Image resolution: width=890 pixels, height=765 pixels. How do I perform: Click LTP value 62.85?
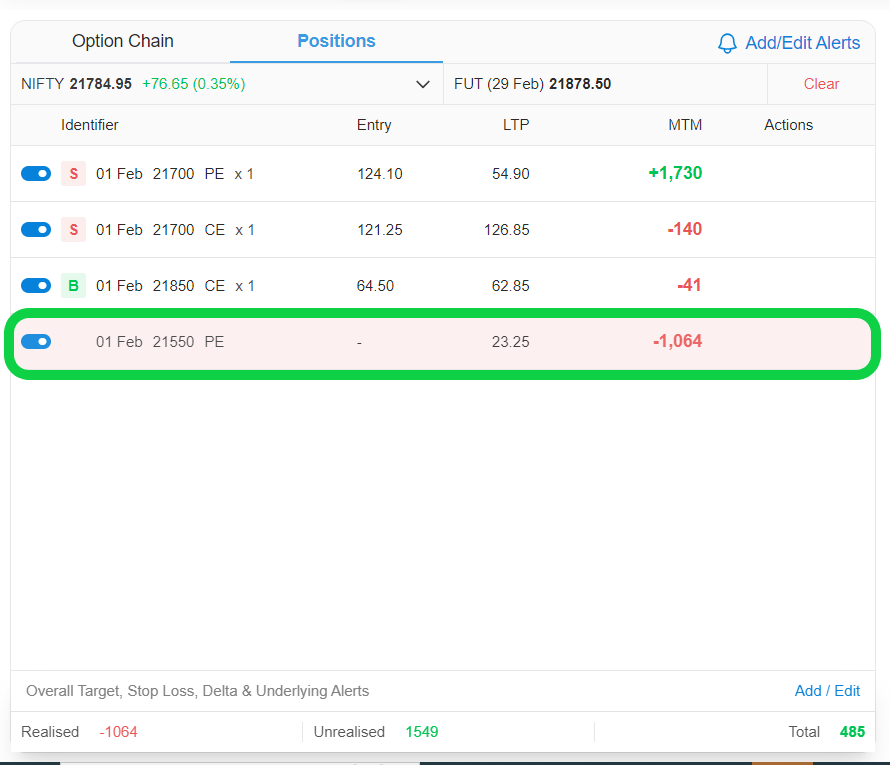(511, 285)
